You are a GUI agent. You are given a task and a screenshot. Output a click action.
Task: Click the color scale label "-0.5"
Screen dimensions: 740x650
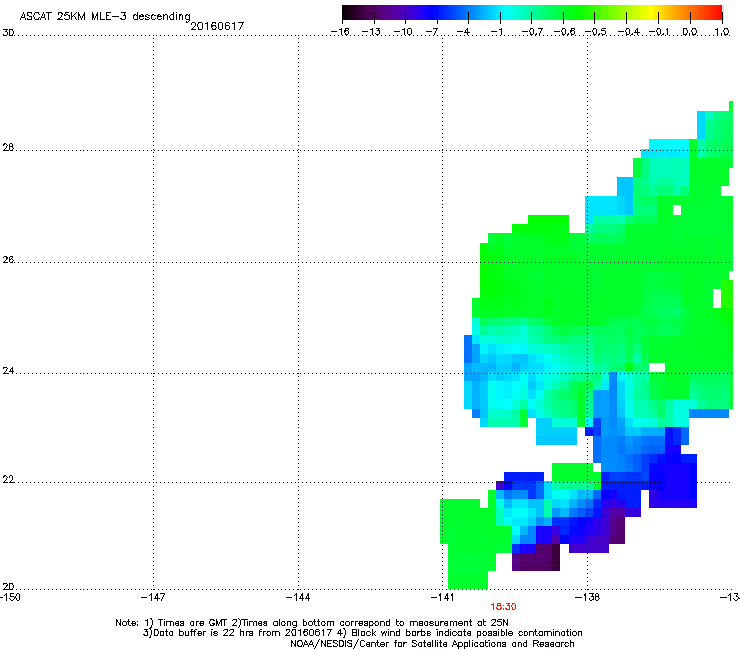pyautogui.click(x=596, y=32)
